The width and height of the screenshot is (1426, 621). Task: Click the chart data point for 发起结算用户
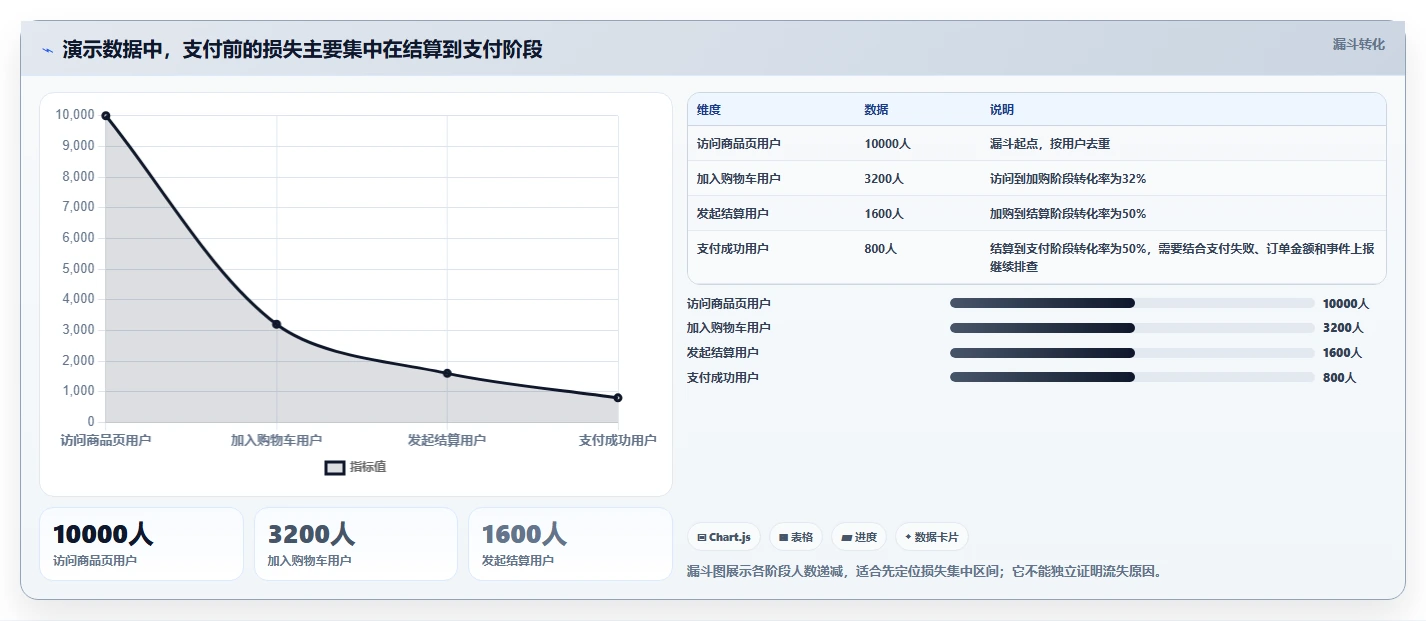[x=447, y=373]
